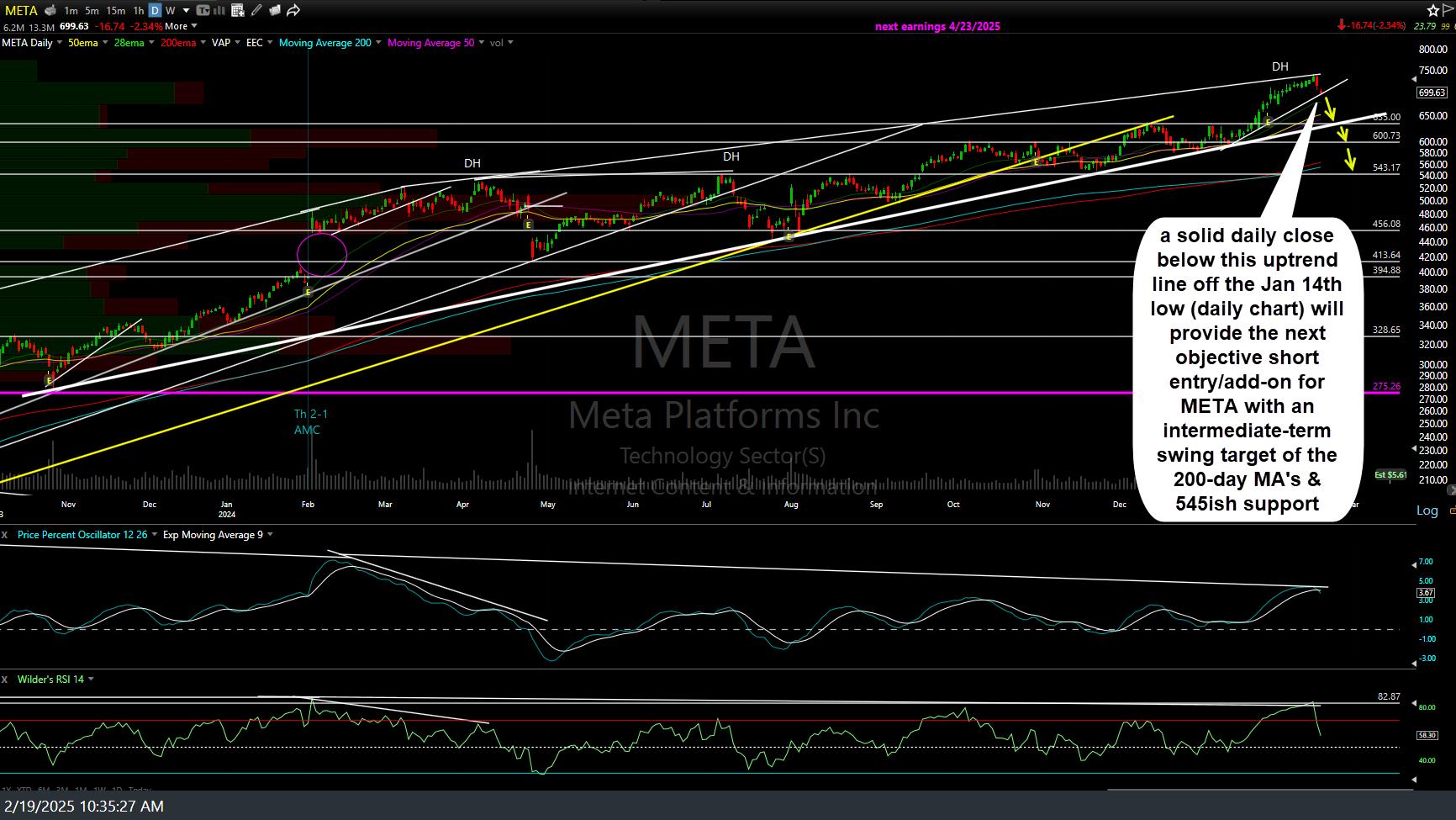Viewport: 1456px width, 820px height.
Task: Click the chart type T icon
Action: (203, 11)
